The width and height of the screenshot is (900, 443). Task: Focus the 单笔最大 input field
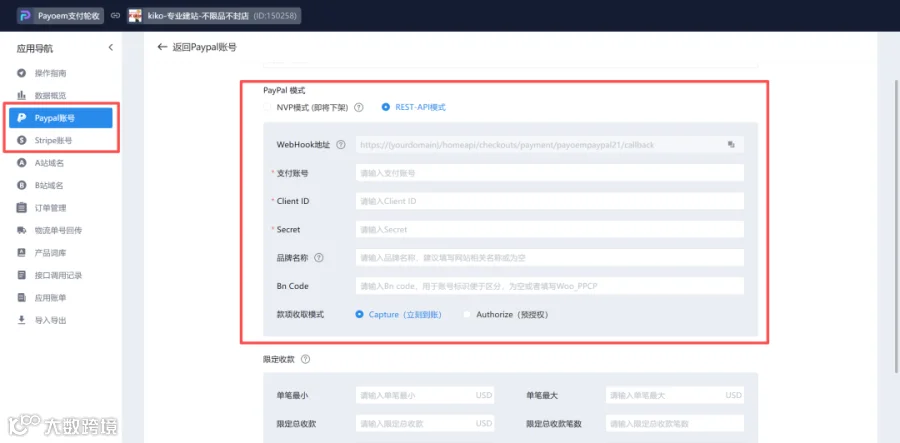675,395
